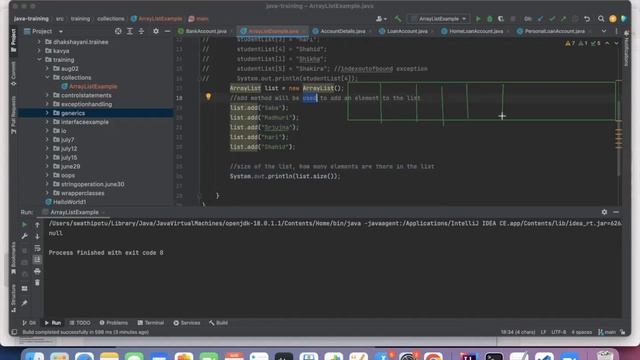Locate the open file via the Project panel target icon
Image resolution: width=640 pixels, height=360 pixels.
[x=118, y=31]
